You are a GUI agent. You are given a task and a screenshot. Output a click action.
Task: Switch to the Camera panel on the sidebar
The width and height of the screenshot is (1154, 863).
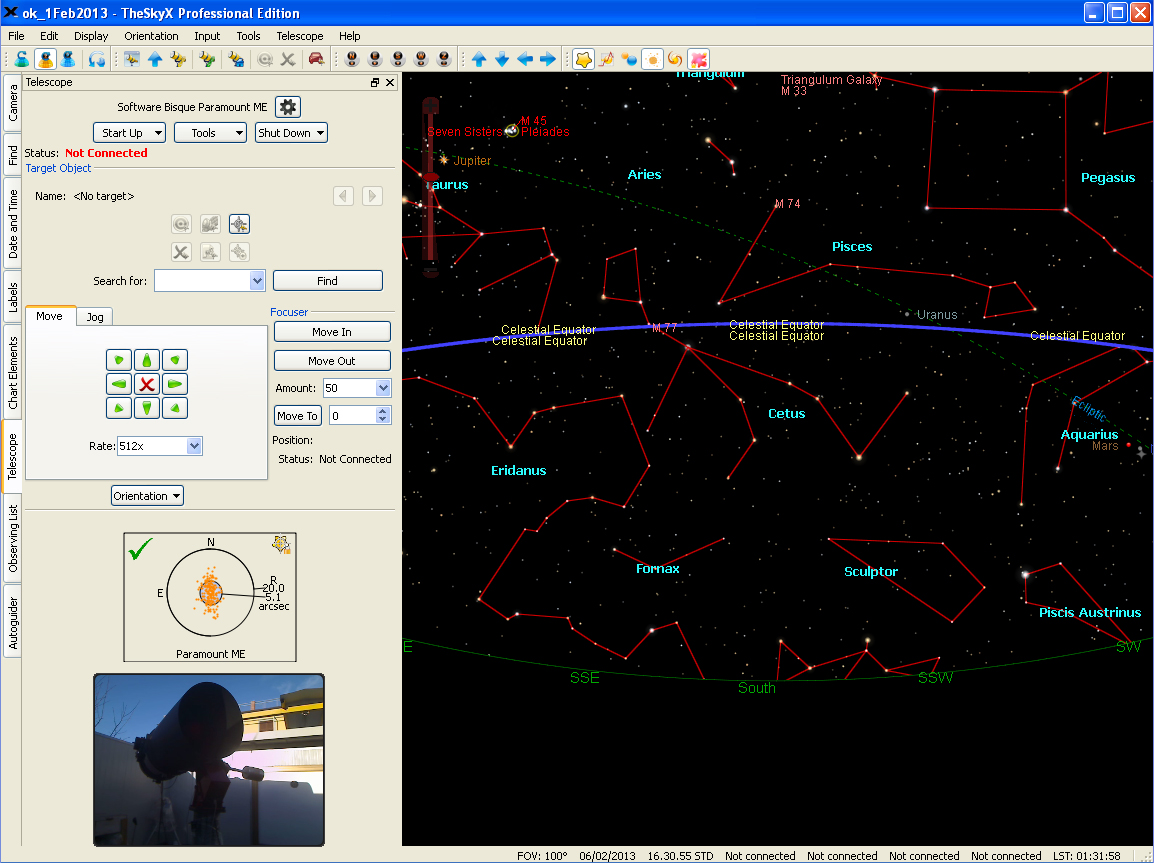click(13, 104)
